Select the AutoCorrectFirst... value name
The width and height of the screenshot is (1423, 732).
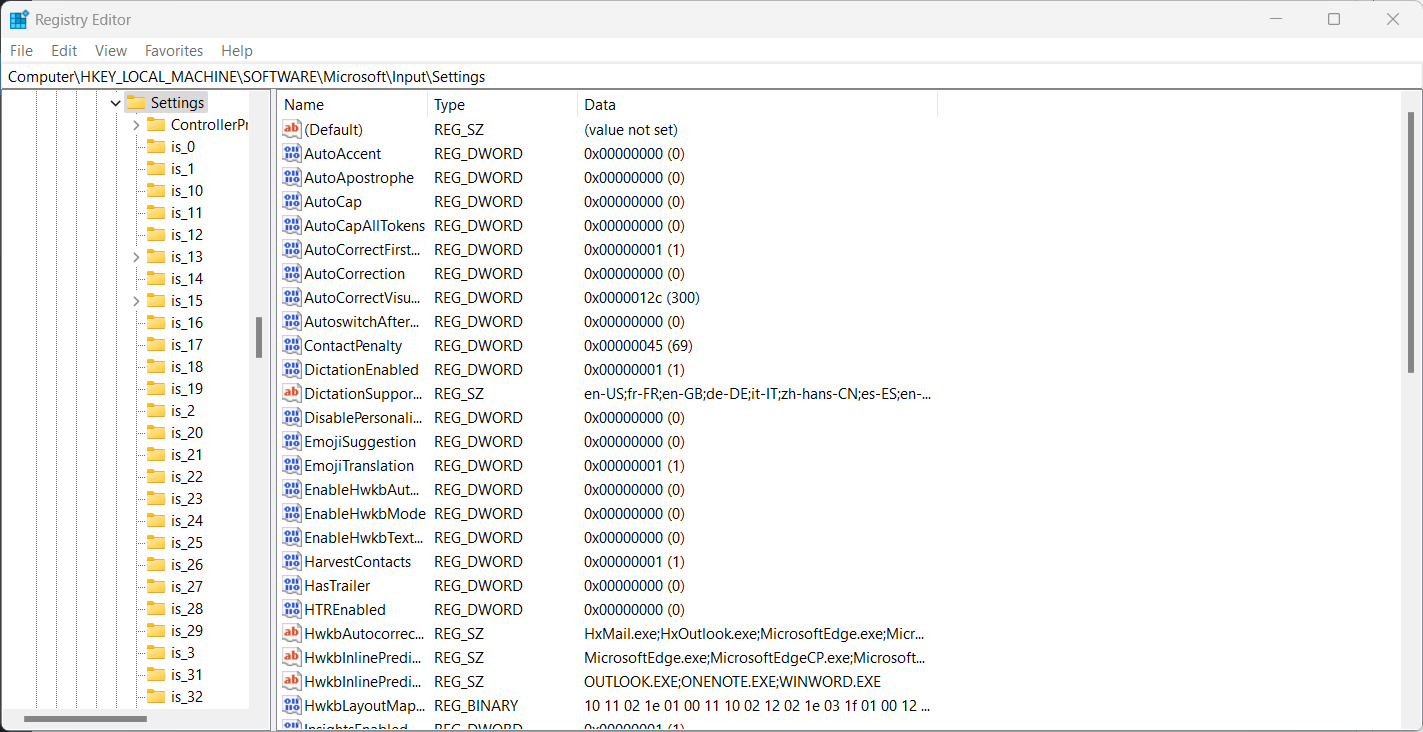362,249
